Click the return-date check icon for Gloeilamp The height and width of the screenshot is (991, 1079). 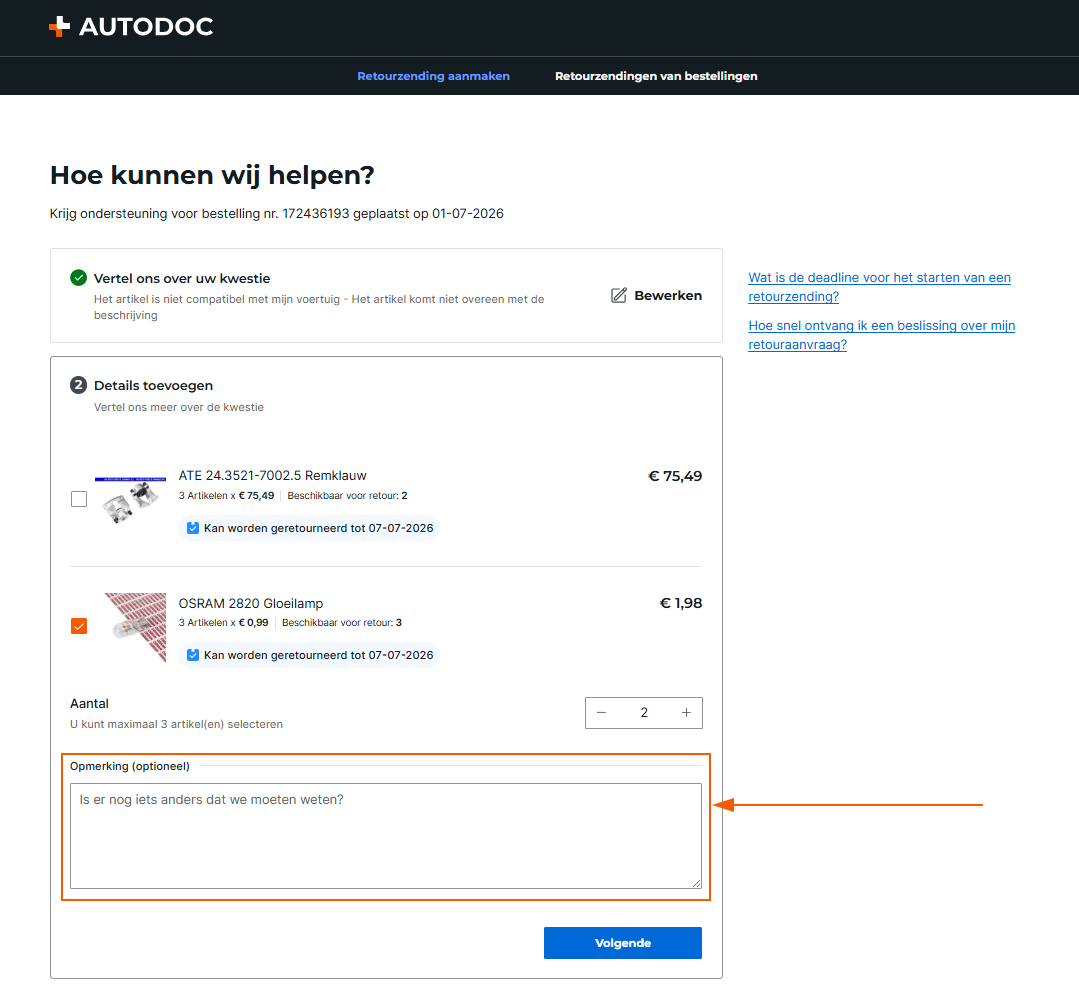tap(193, 655)
